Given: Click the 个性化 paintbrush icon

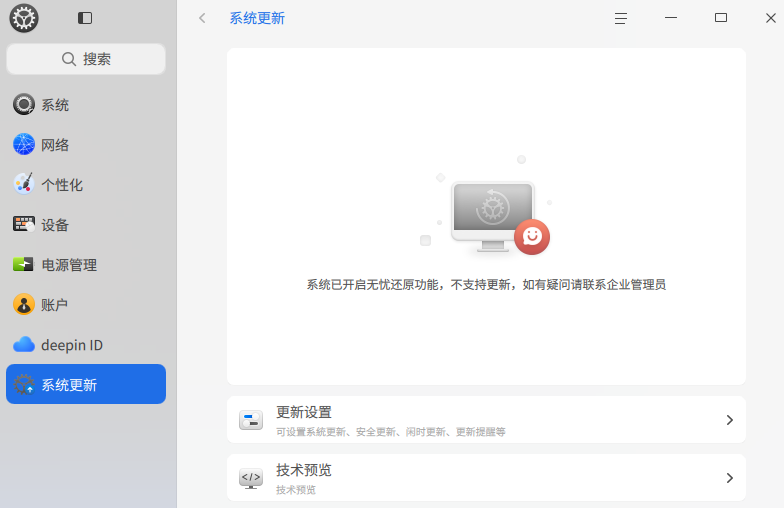Looking at the screenshot, I should [24, 184].
